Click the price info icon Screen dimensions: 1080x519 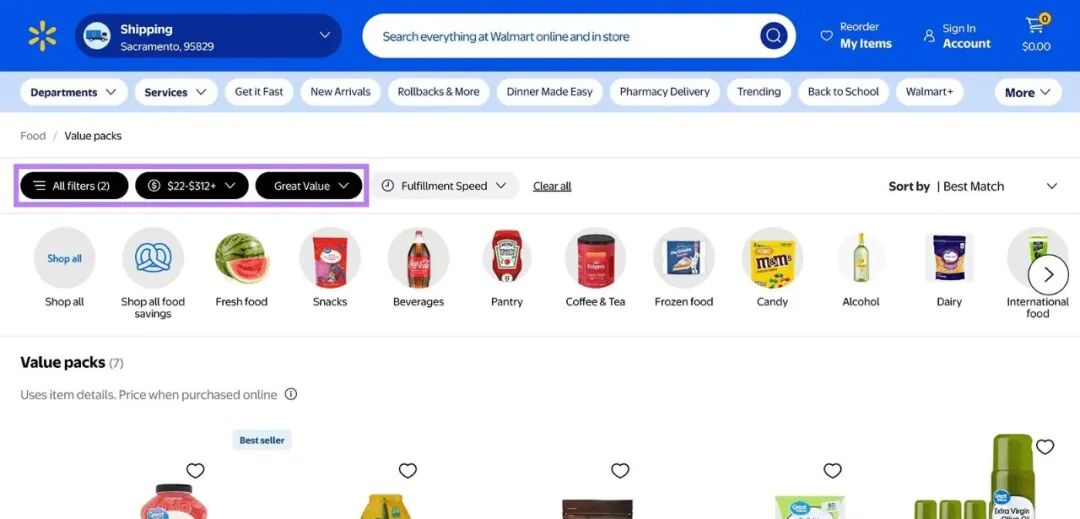click(x=291, y=394)
